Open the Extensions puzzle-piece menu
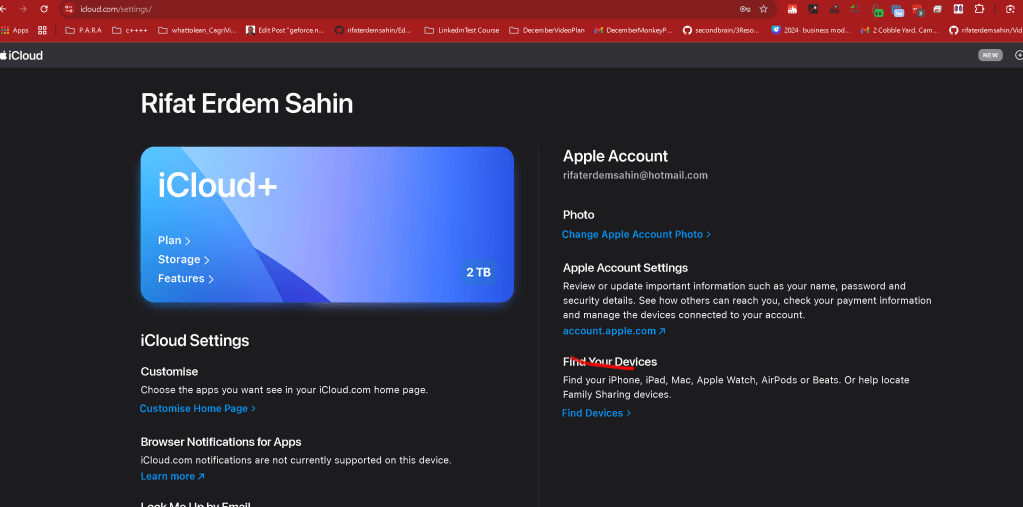 coord(979,9)
